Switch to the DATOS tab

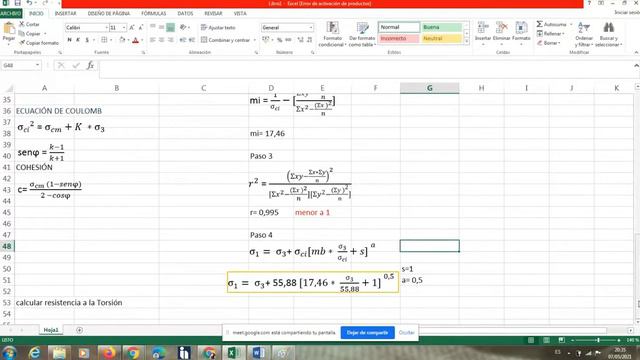click(x=185, y=13)
